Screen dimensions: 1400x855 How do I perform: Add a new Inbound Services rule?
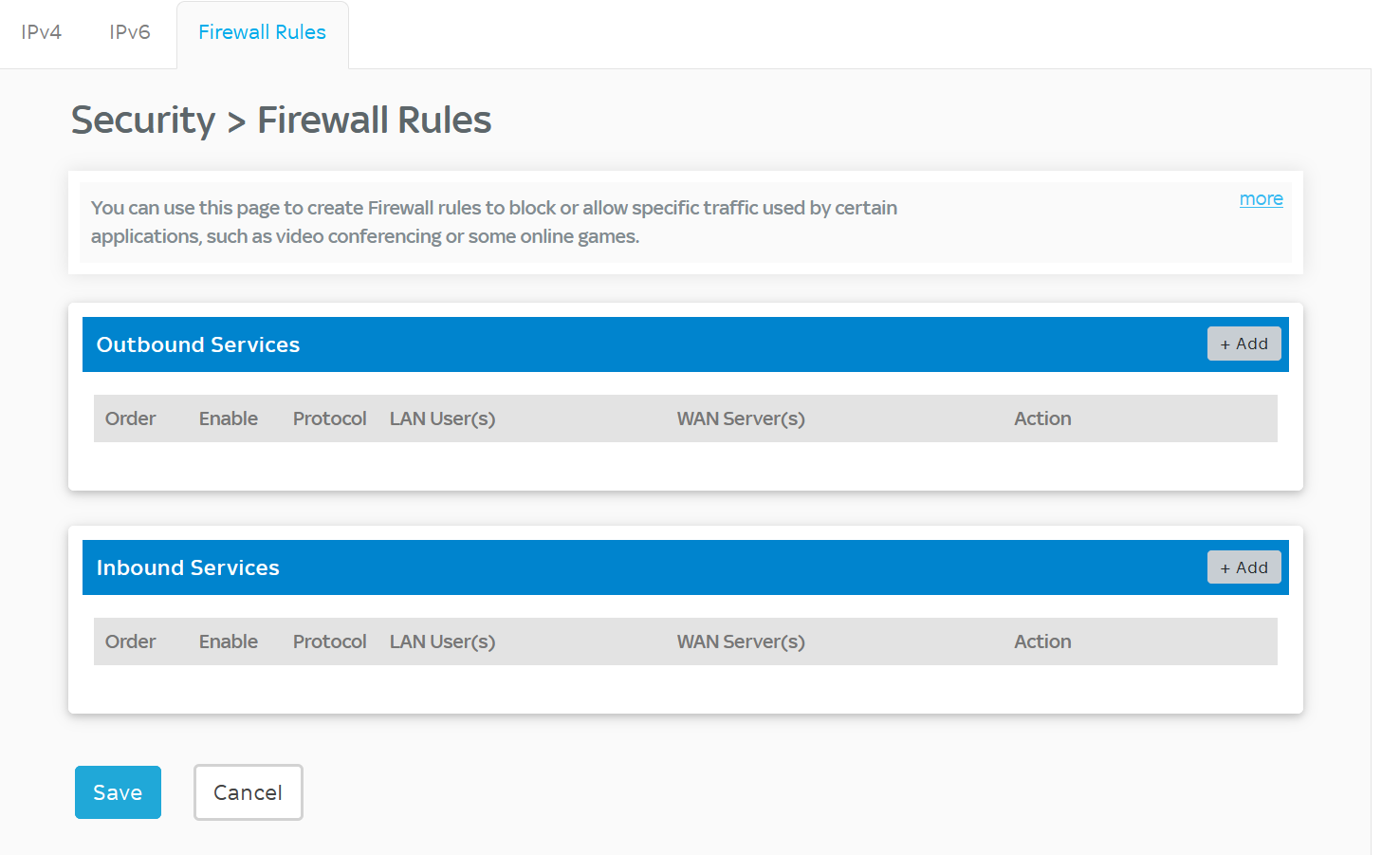click(x=1243, y=567)
